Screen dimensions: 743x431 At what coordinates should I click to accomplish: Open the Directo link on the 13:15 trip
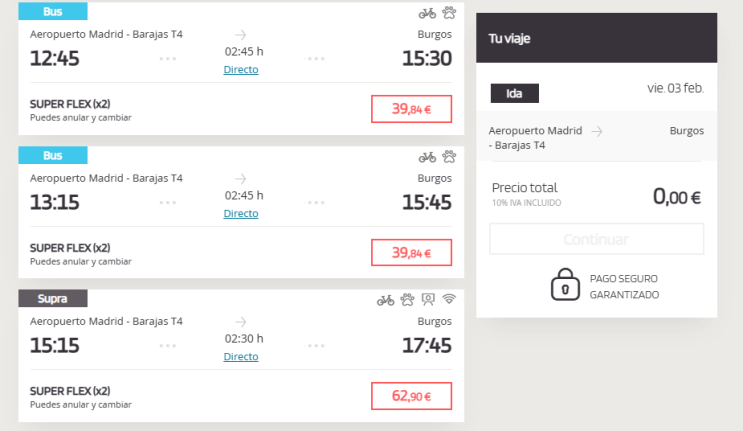tap(241, 213)
